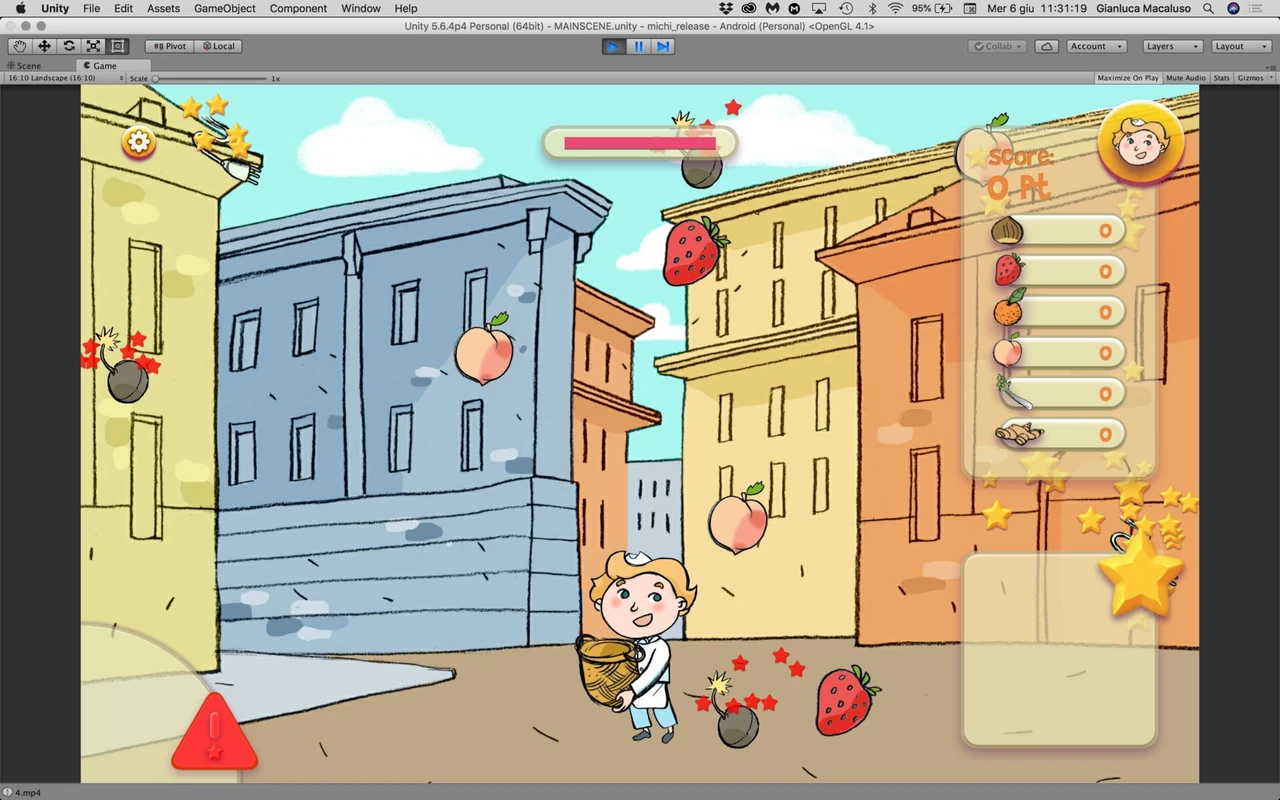Toggle the Stats overlay
This screenshot has width=1280, height=800.
click(x=1221, y=78)
